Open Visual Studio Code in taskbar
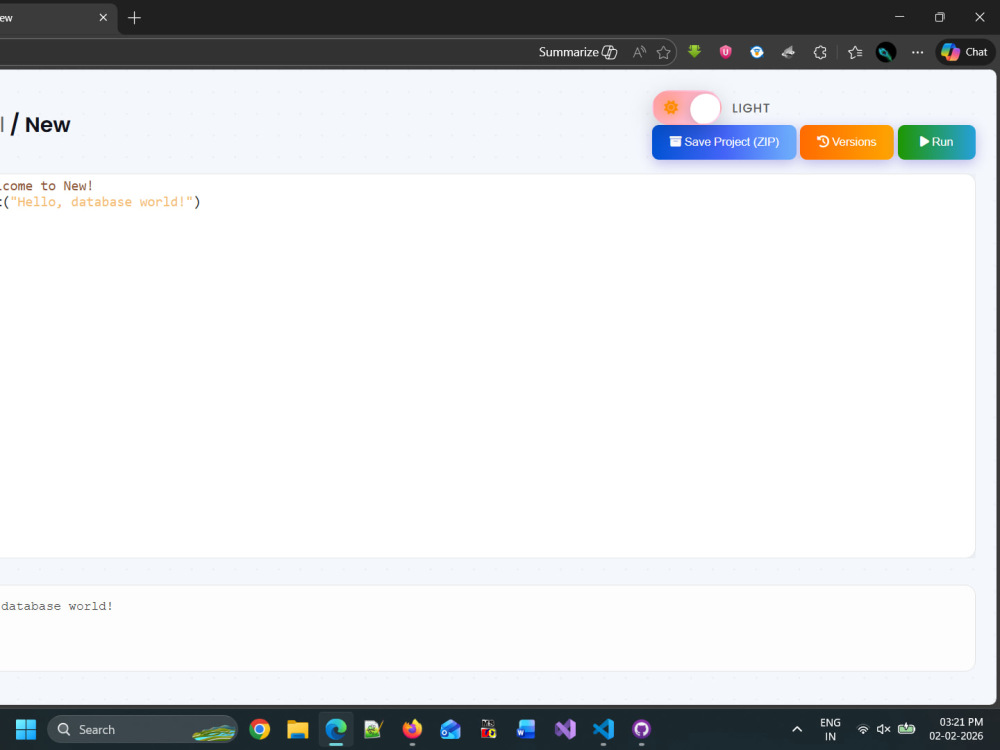 click(x=603, y=729)
